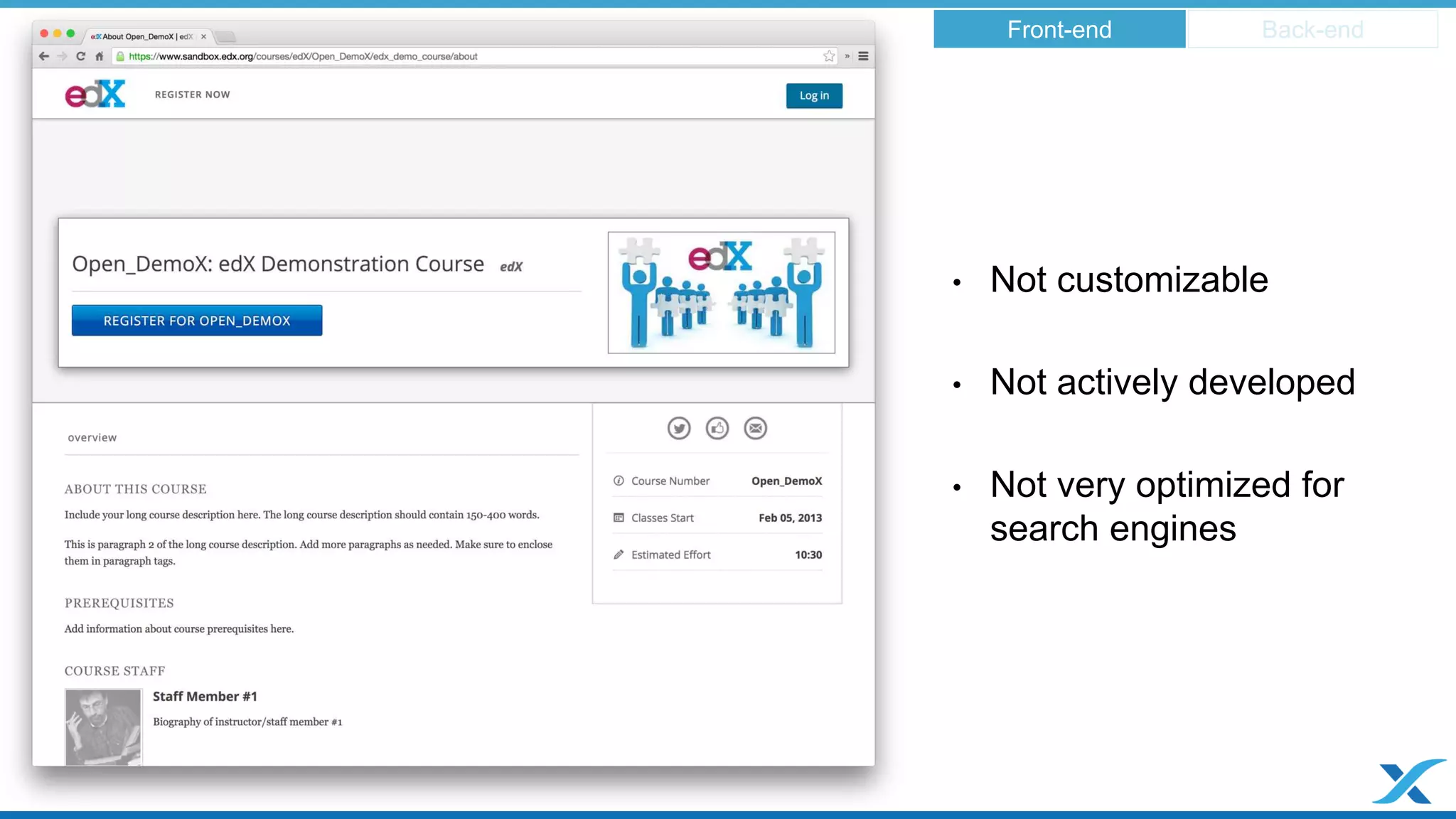1456x819 pixels.
Task: Click REGISTER NOW in the header
Action: [x=193, y=95]
